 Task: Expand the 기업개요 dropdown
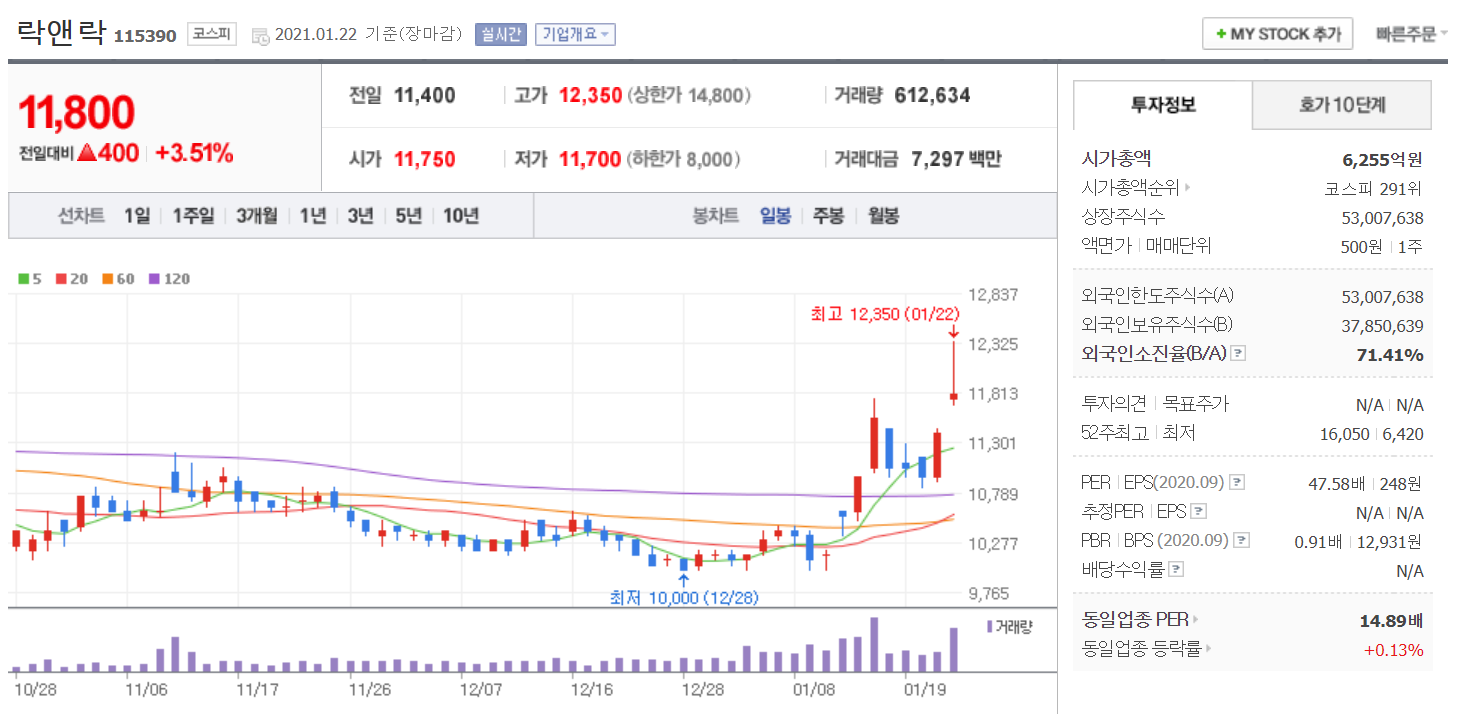pyautogui.click(x=575, y=34)
